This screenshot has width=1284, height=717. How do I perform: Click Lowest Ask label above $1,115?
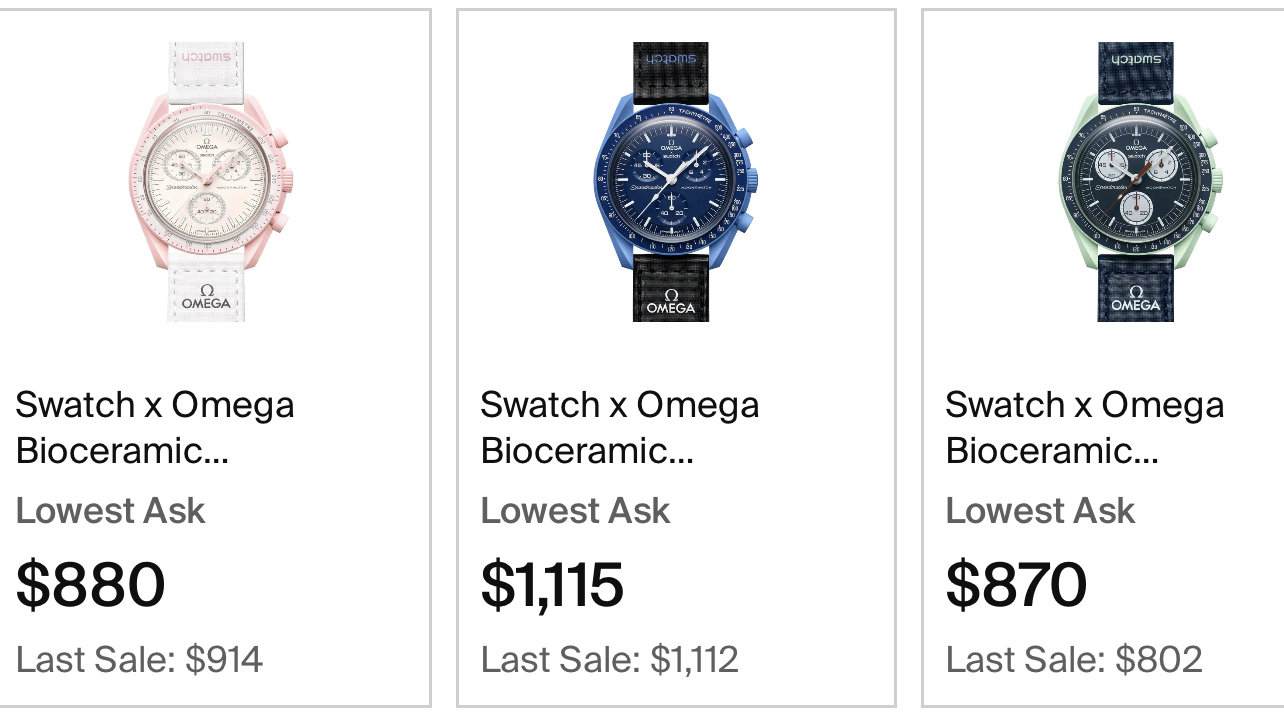coord(575,511)
